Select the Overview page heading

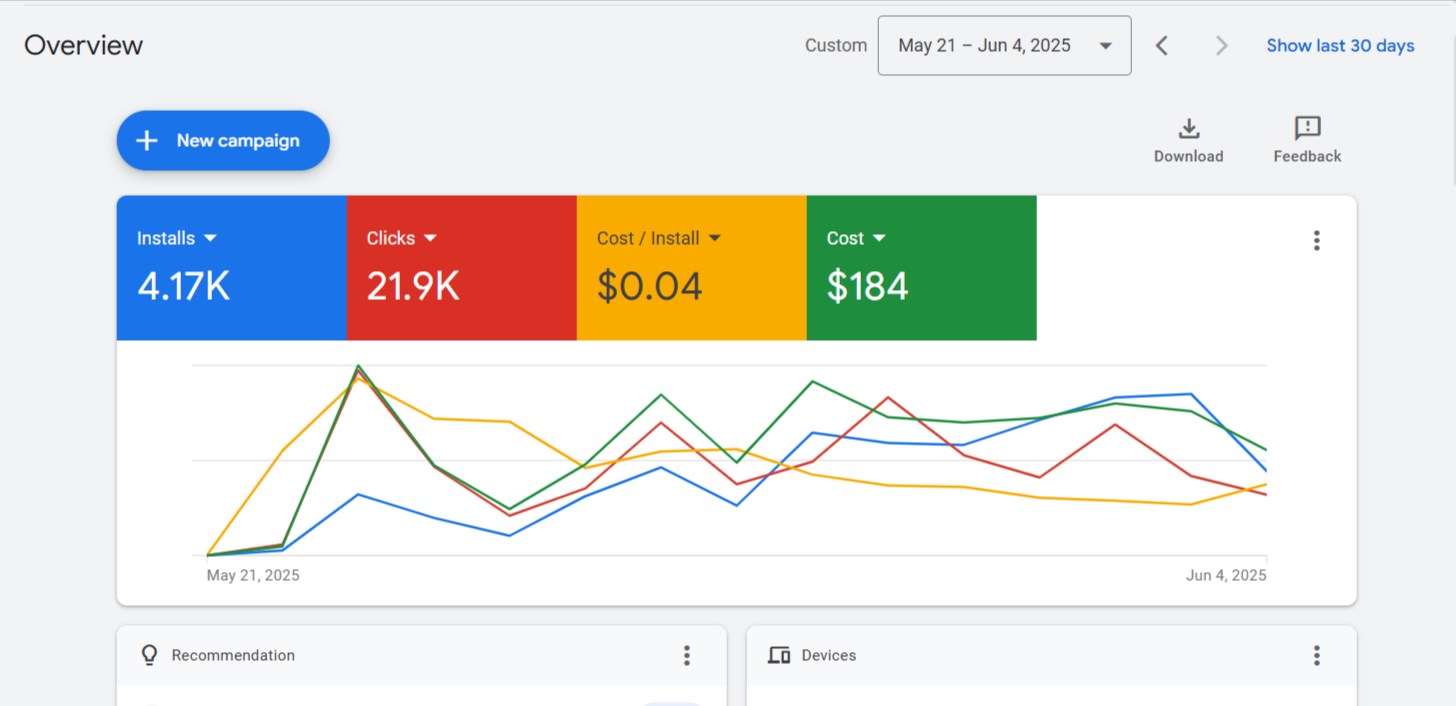84,46
